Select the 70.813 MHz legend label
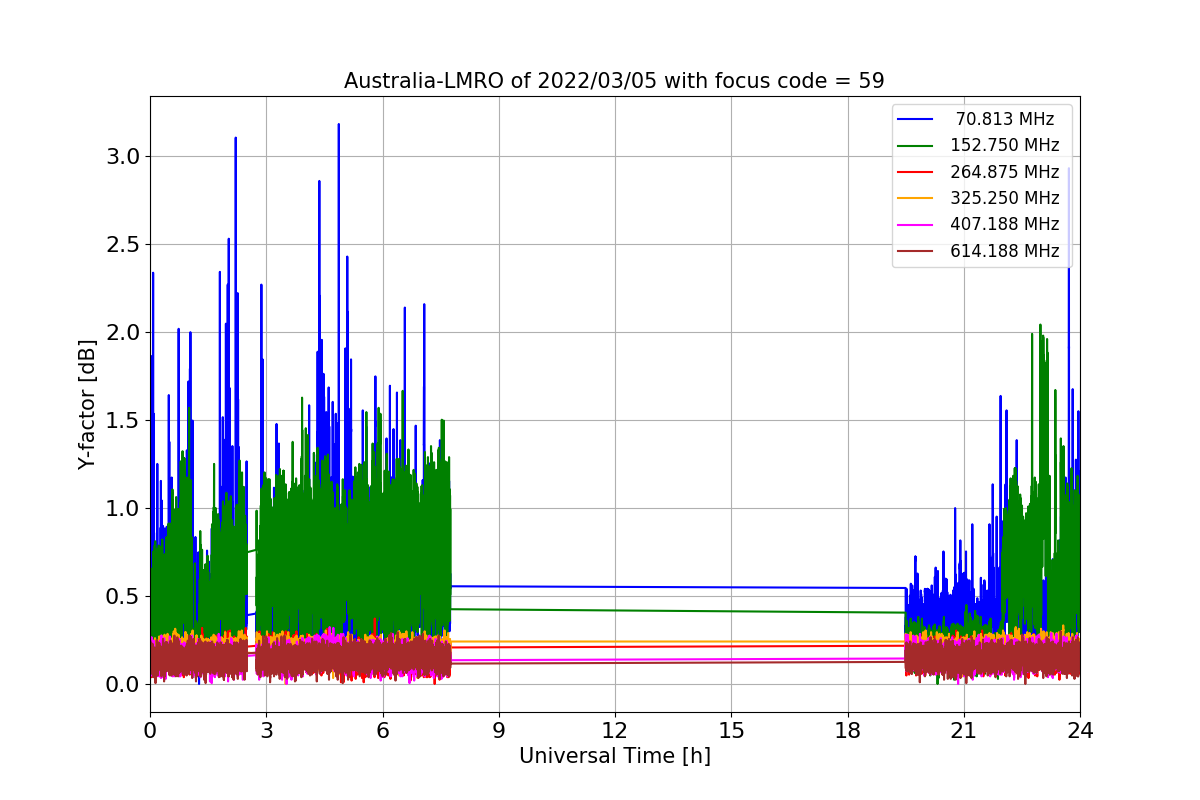Screen dimensions: 1200x800 tap(1005, 119)
